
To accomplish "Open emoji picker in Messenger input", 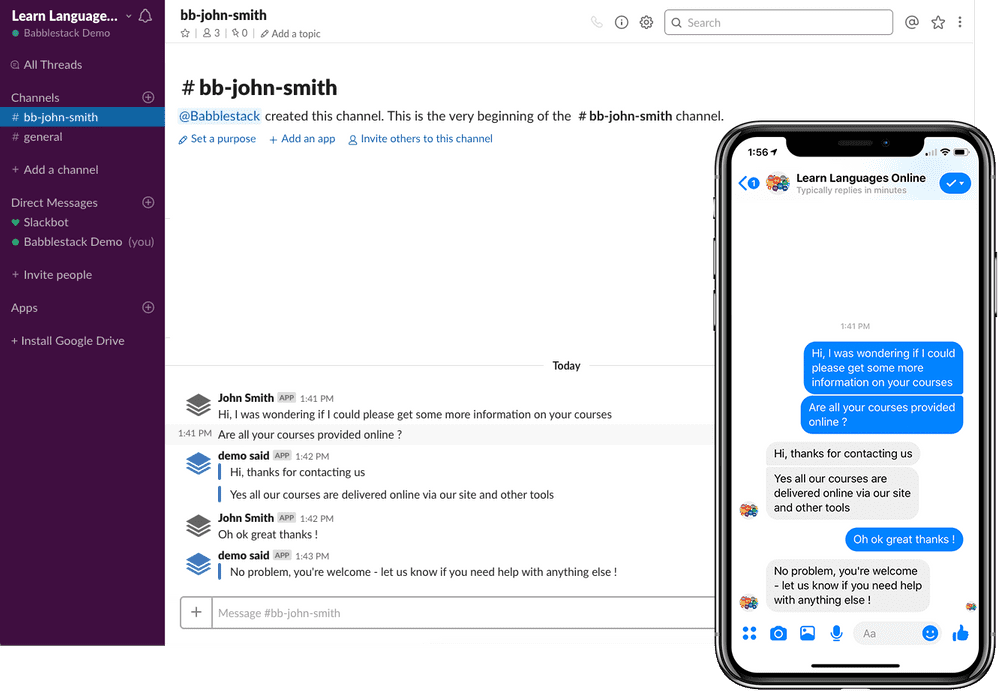I will 930,633.
